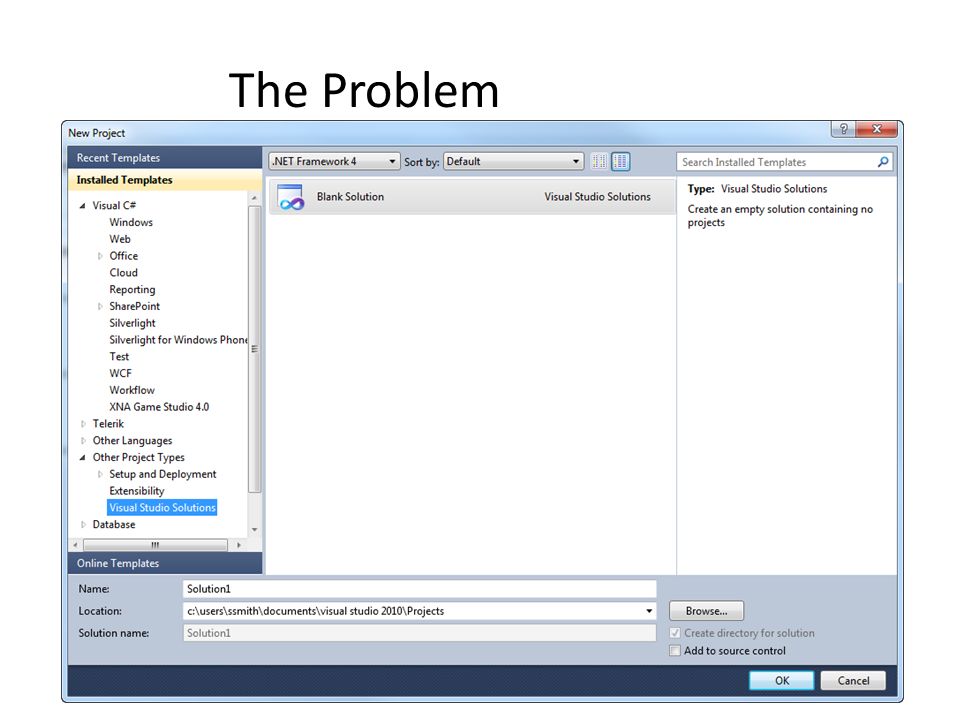
Task: Click the search magnifier icon
Action: [x=883, y=162]
